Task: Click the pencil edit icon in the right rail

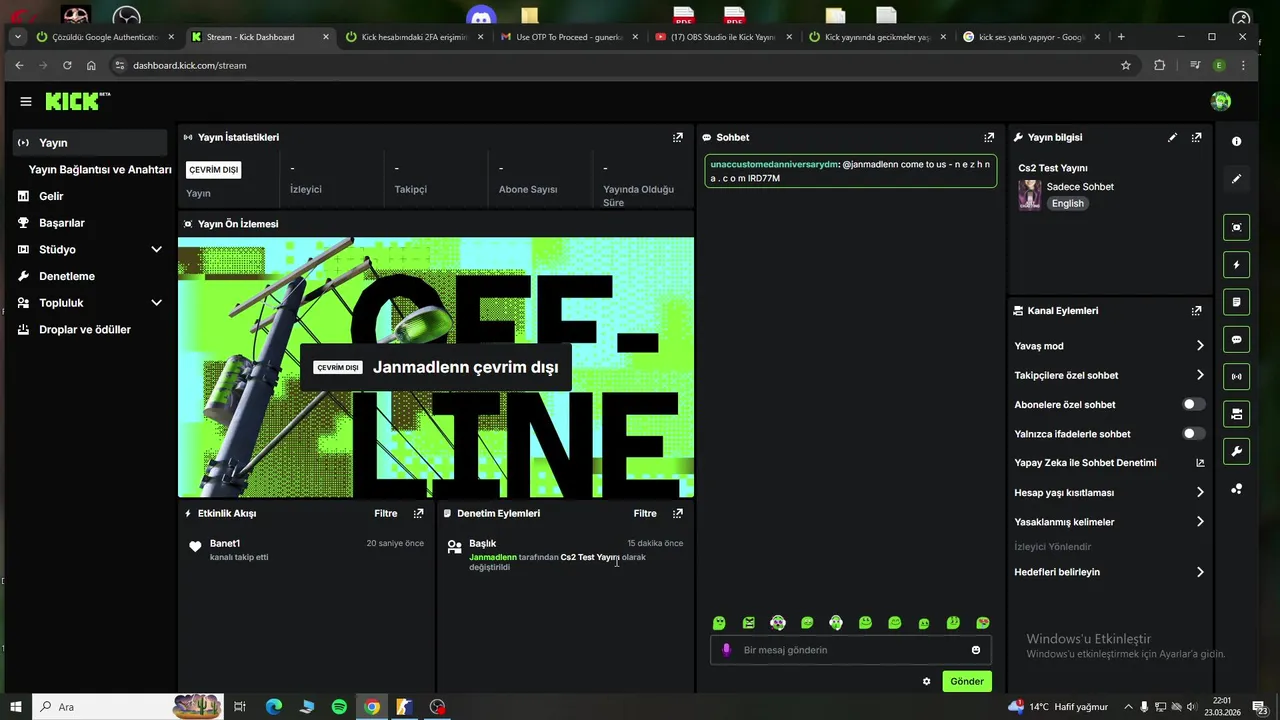Action: (1237, 179)
